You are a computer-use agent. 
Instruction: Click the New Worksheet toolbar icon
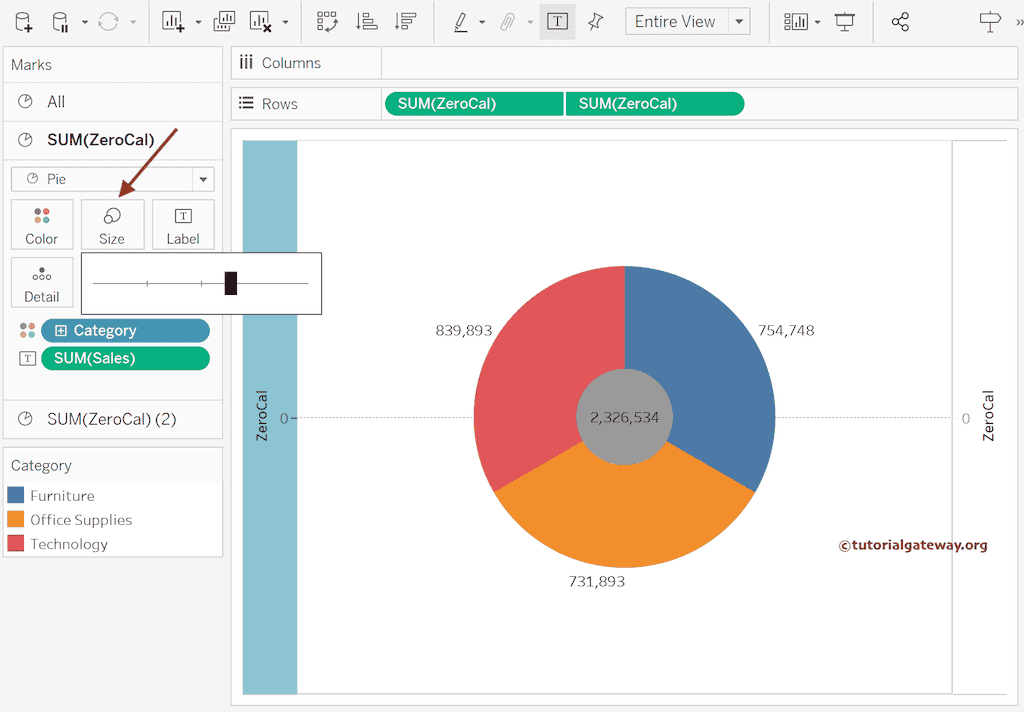tap(173, 21)
